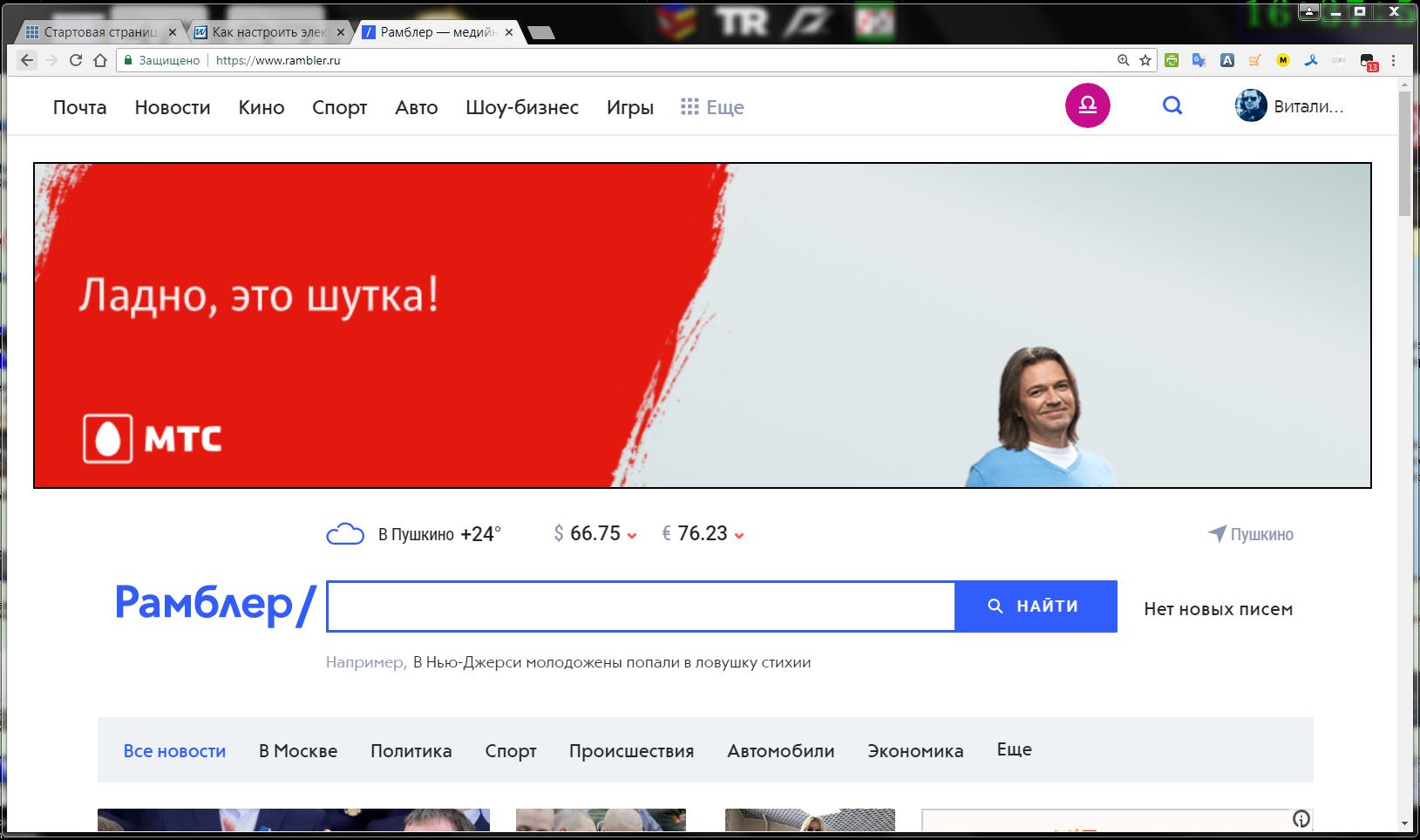Open the pink Libra horoscope icon
Image resolution: width=1420 pixels, height=840 pixels.
[x=1088, y=105]
